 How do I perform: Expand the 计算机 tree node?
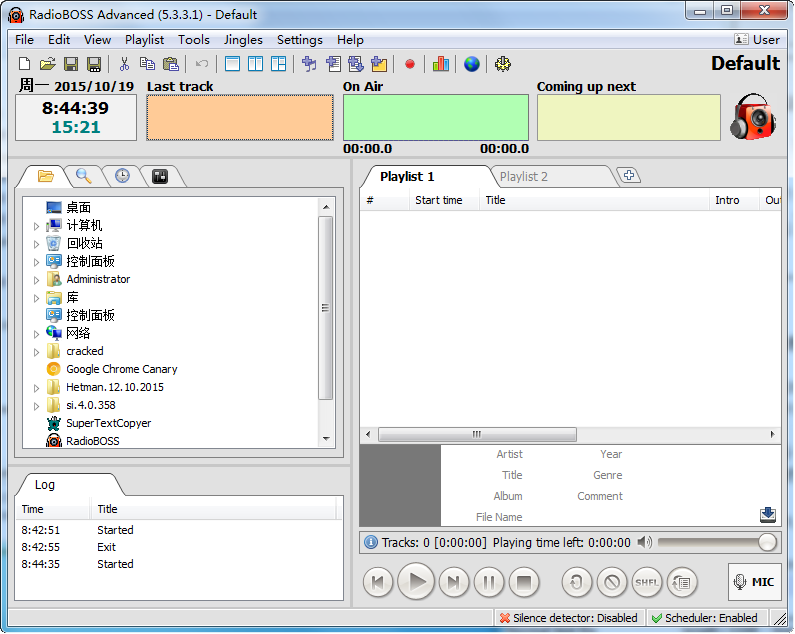tap(37, 226)
